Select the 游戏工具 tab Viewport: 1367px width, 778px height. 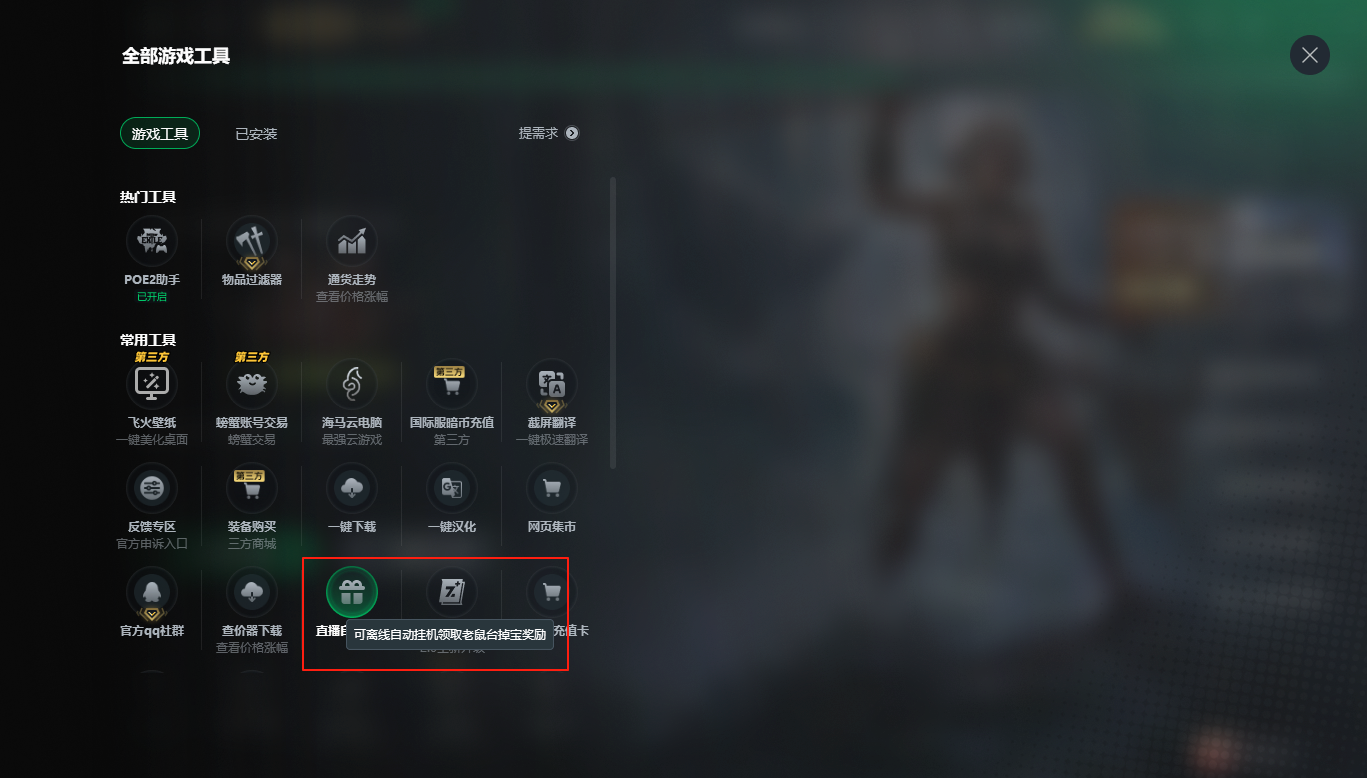pyautogui.click(x=160, y=133)
